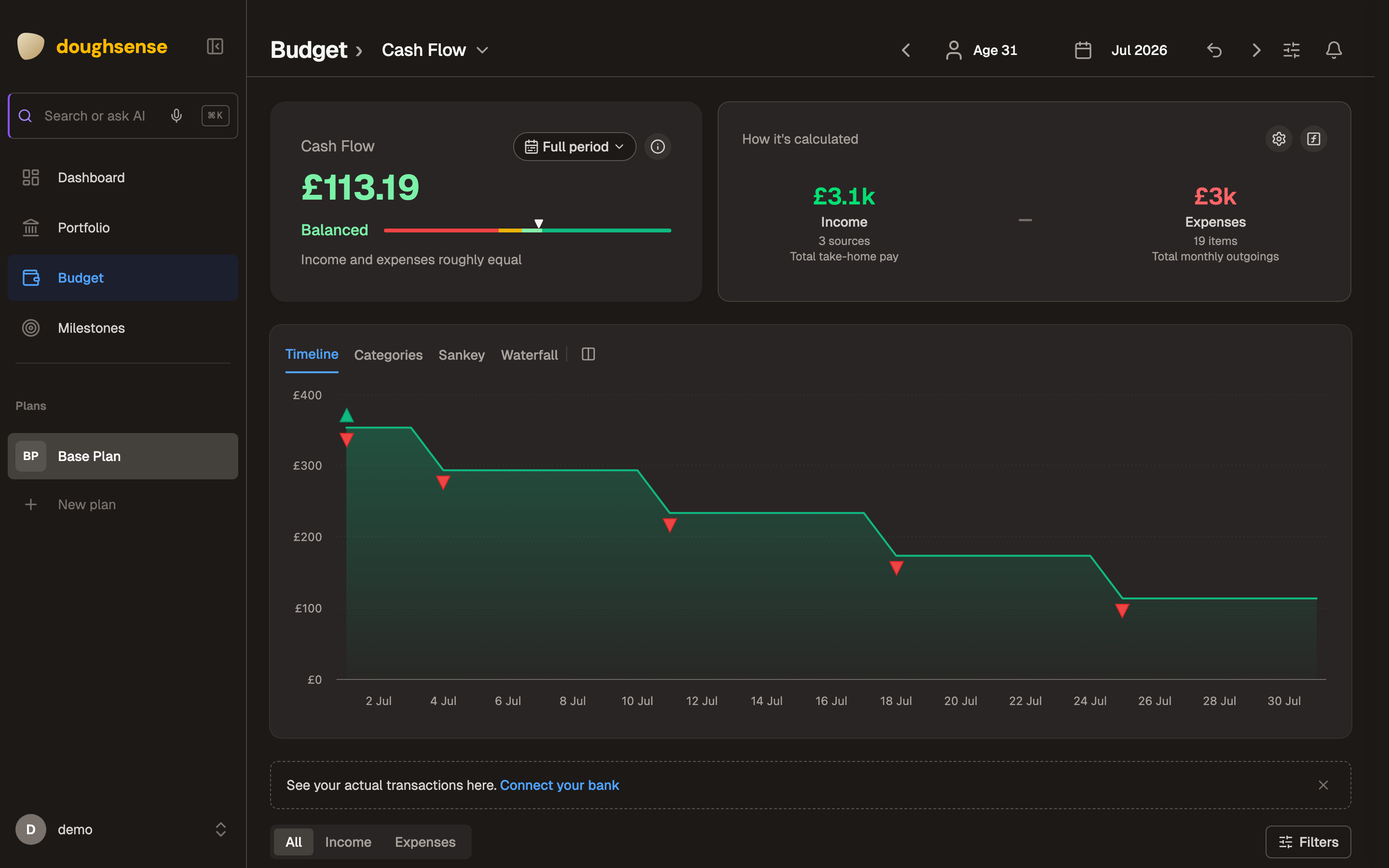
Task: Open the Jul 2026 date picker
Action: coord(1120,50)
